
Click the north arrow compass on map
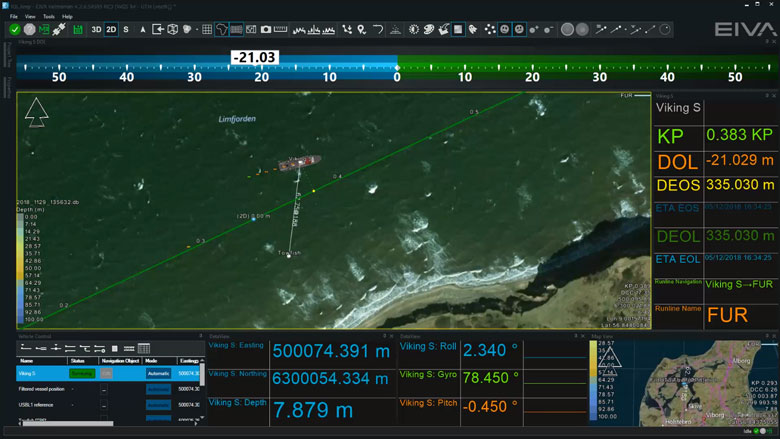coord(36,112)
